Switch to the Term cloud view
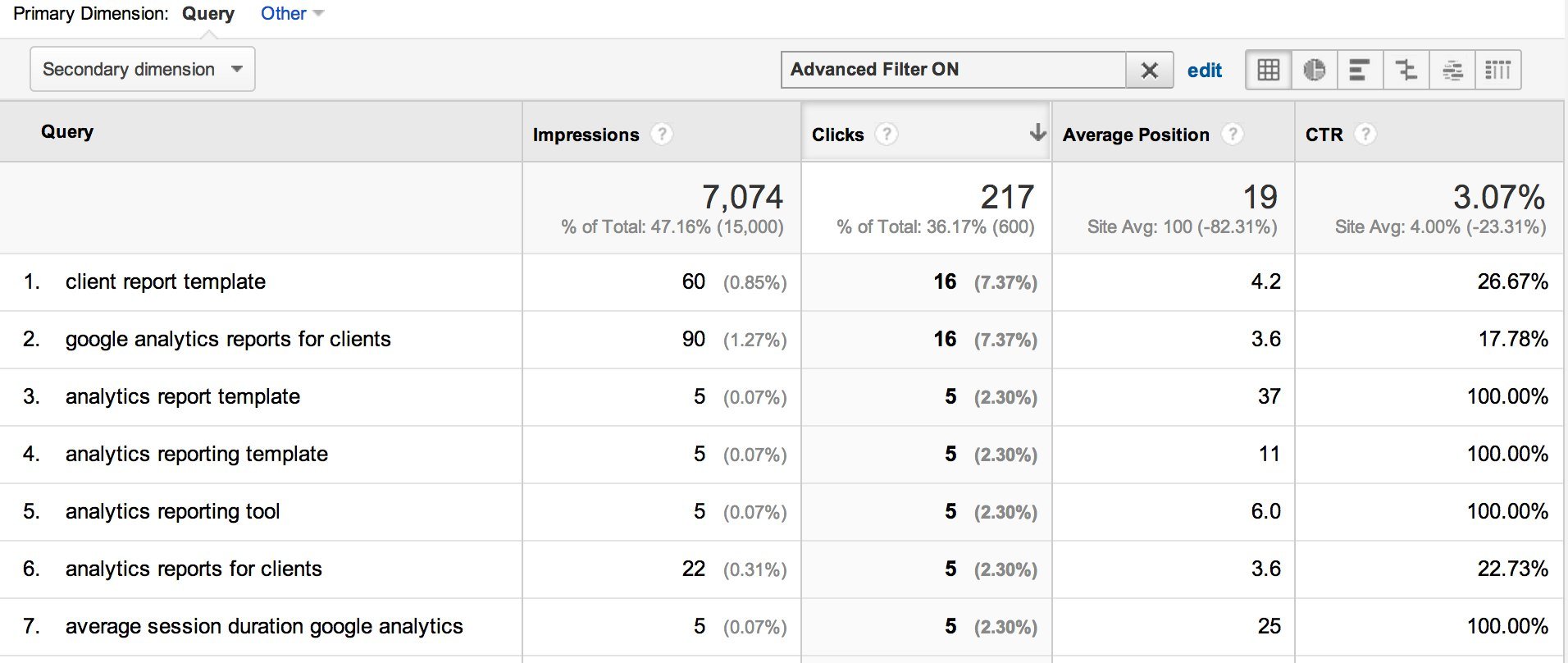The width and height of the screenshot is (1568, 663). (x=1452, y=70)
